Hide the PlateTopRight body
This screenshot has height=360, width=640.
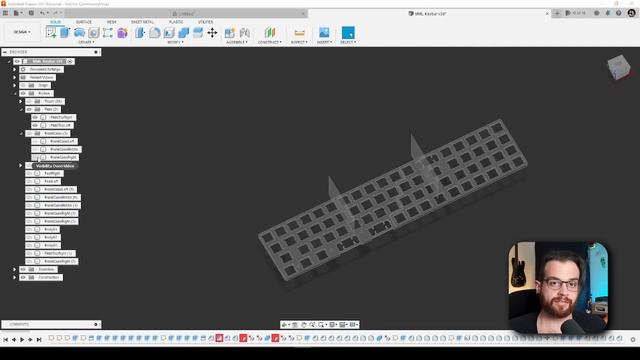36,117
